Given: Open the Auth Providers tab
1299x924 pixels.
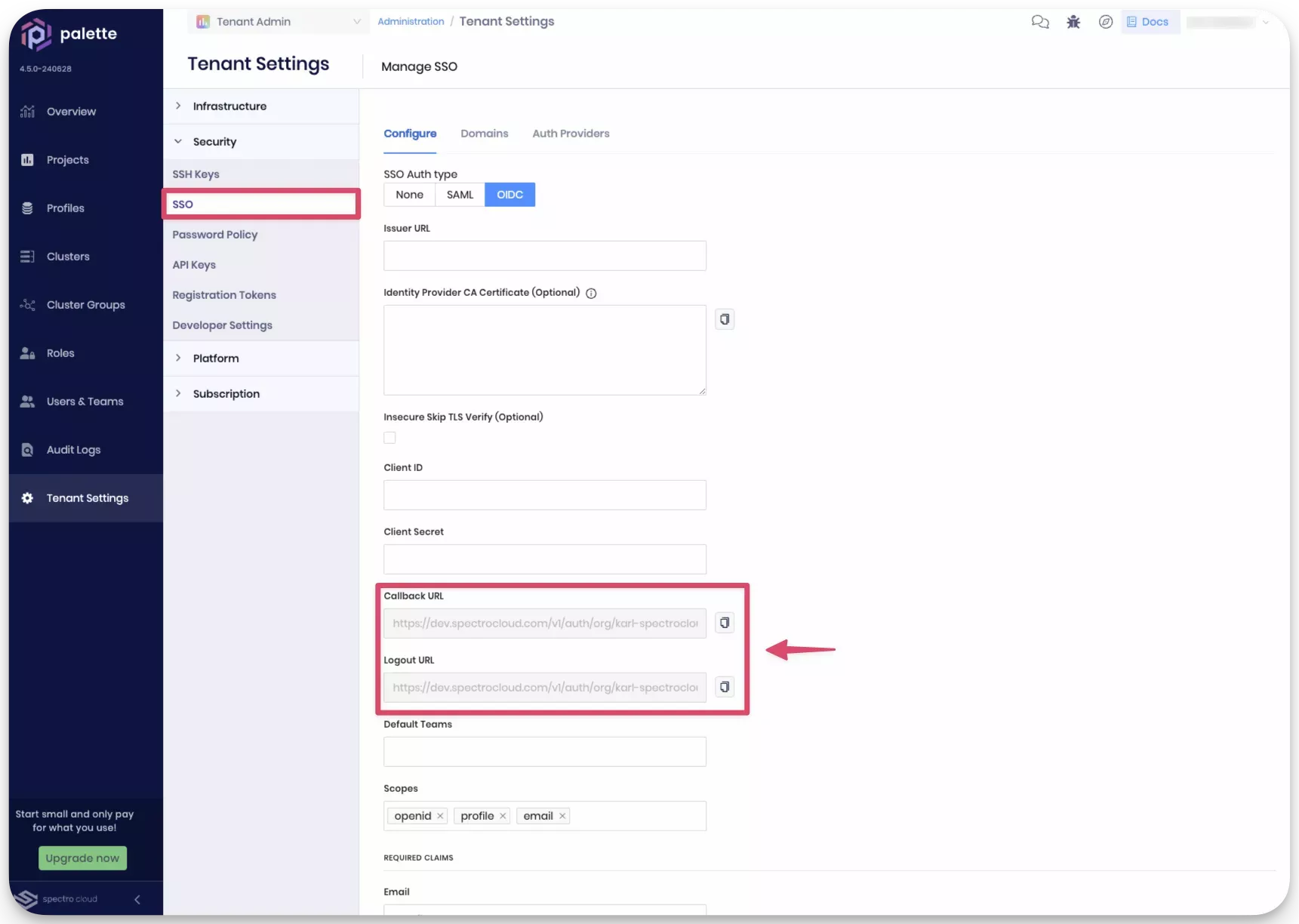Looking at the screenshot, I should (571, 134).
